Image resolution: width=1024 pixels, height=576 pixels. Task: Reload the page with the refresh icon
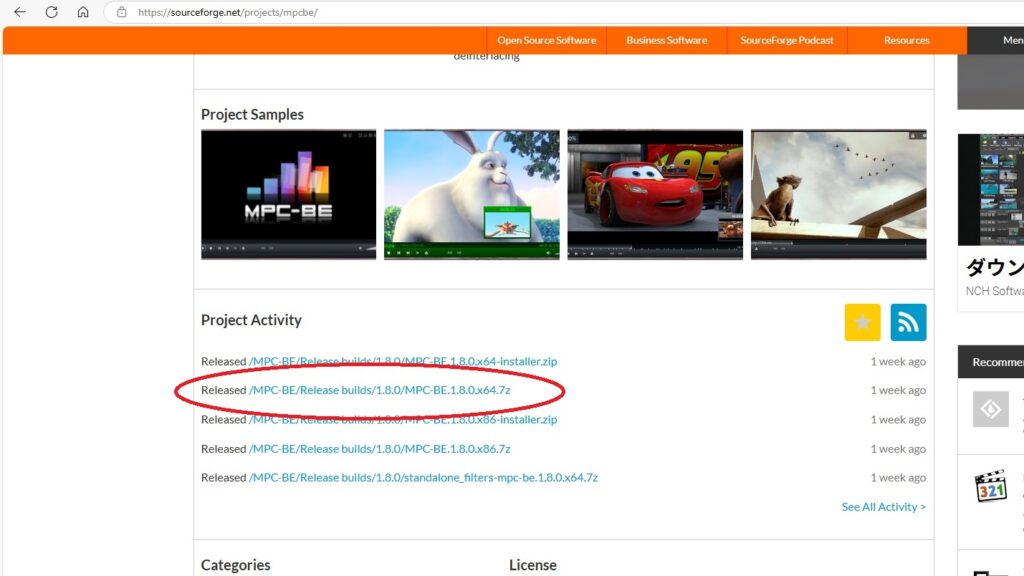[x=52, y=12]
